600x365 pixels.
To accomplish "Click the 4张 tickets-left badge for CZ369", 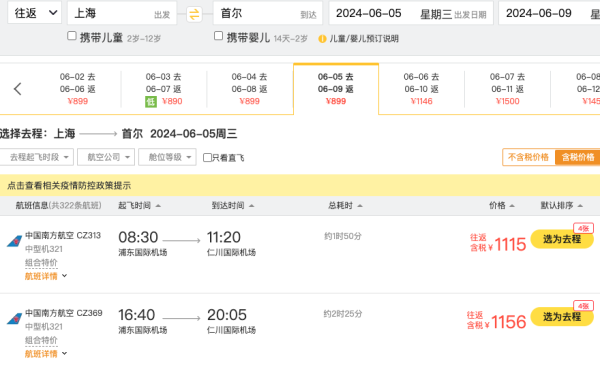I will (x=583, y=306).
